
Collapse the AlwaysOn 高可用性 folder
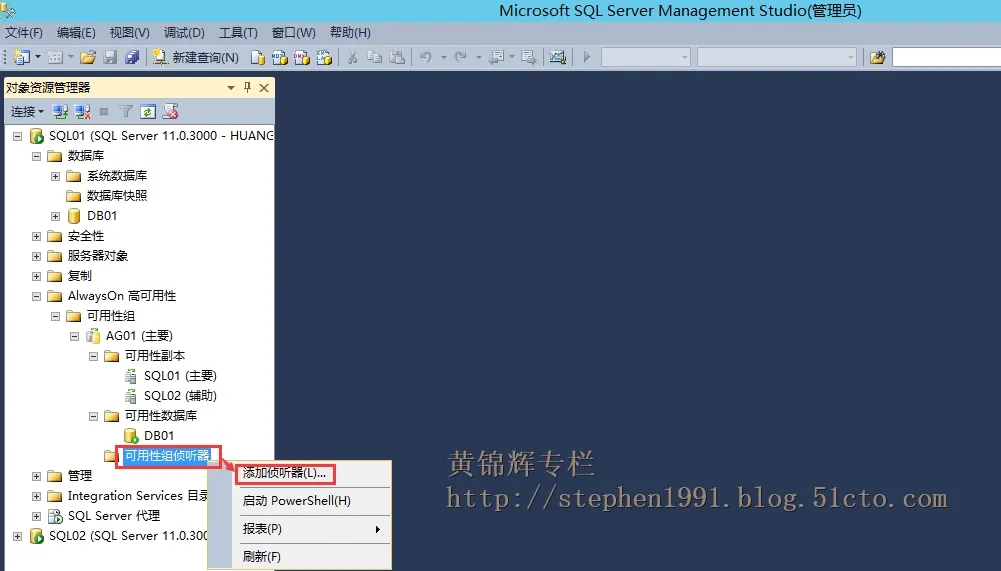click(x=36, y=296)
